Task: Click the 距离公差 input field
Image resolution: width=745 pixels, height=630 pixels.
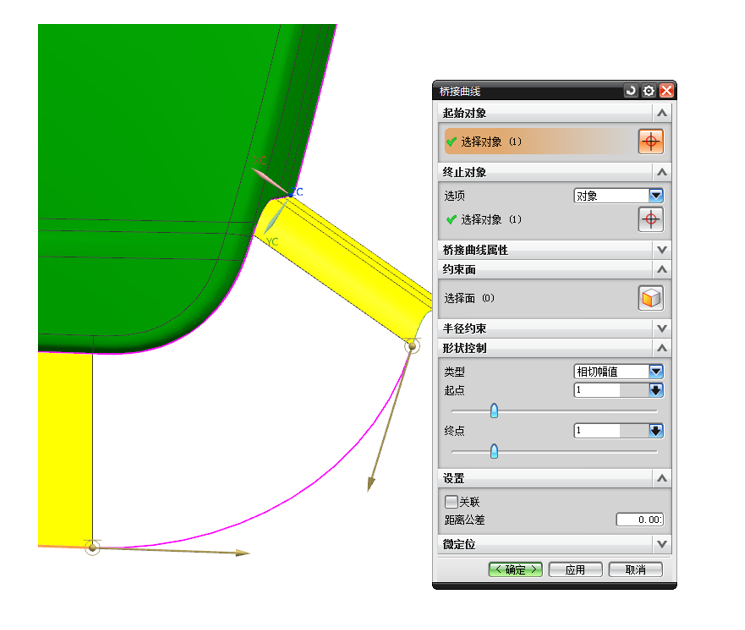Action: (x=640, y=519)
